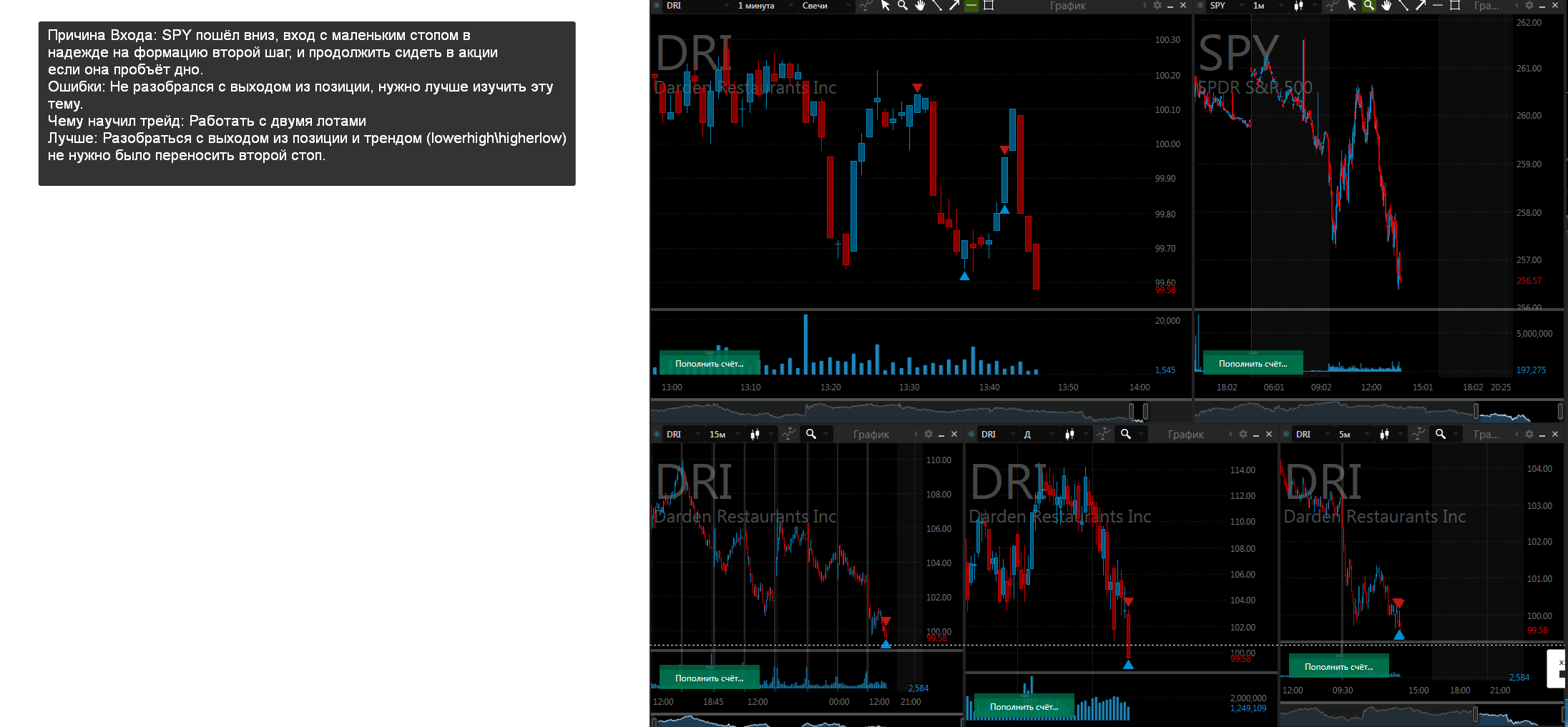Click 'Пополнить счёт' in DRI Д chart

click(1024, 706)
